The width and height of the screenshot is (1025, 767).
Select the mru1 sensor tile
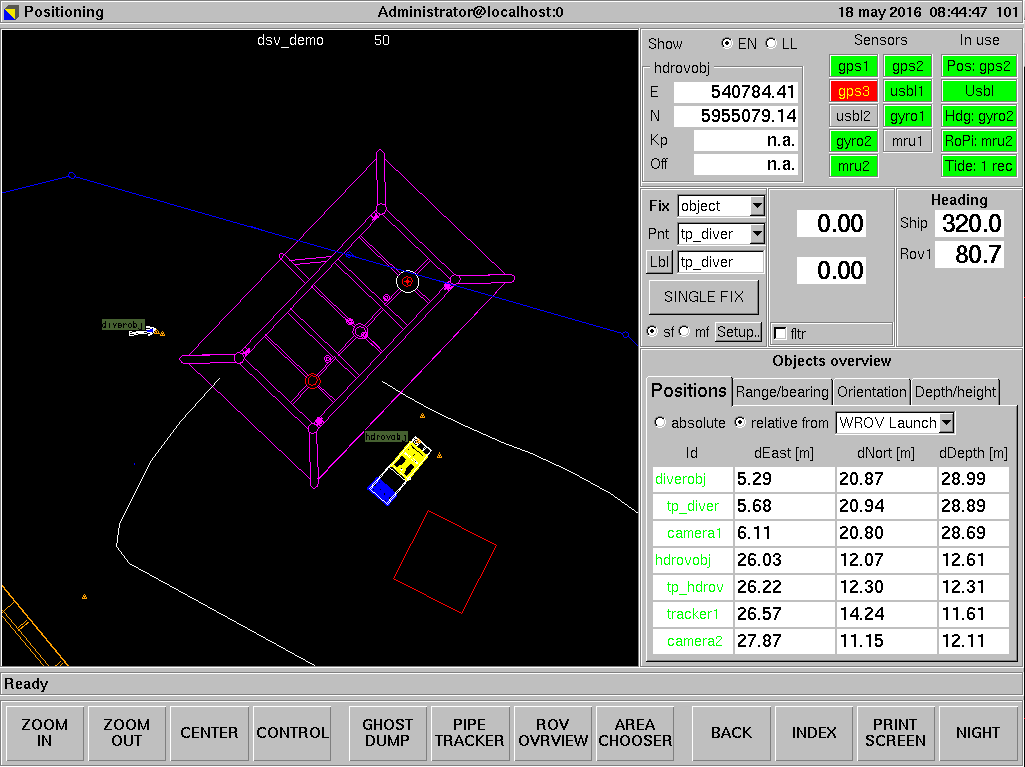pyautogui.click(x=907, y=141)
